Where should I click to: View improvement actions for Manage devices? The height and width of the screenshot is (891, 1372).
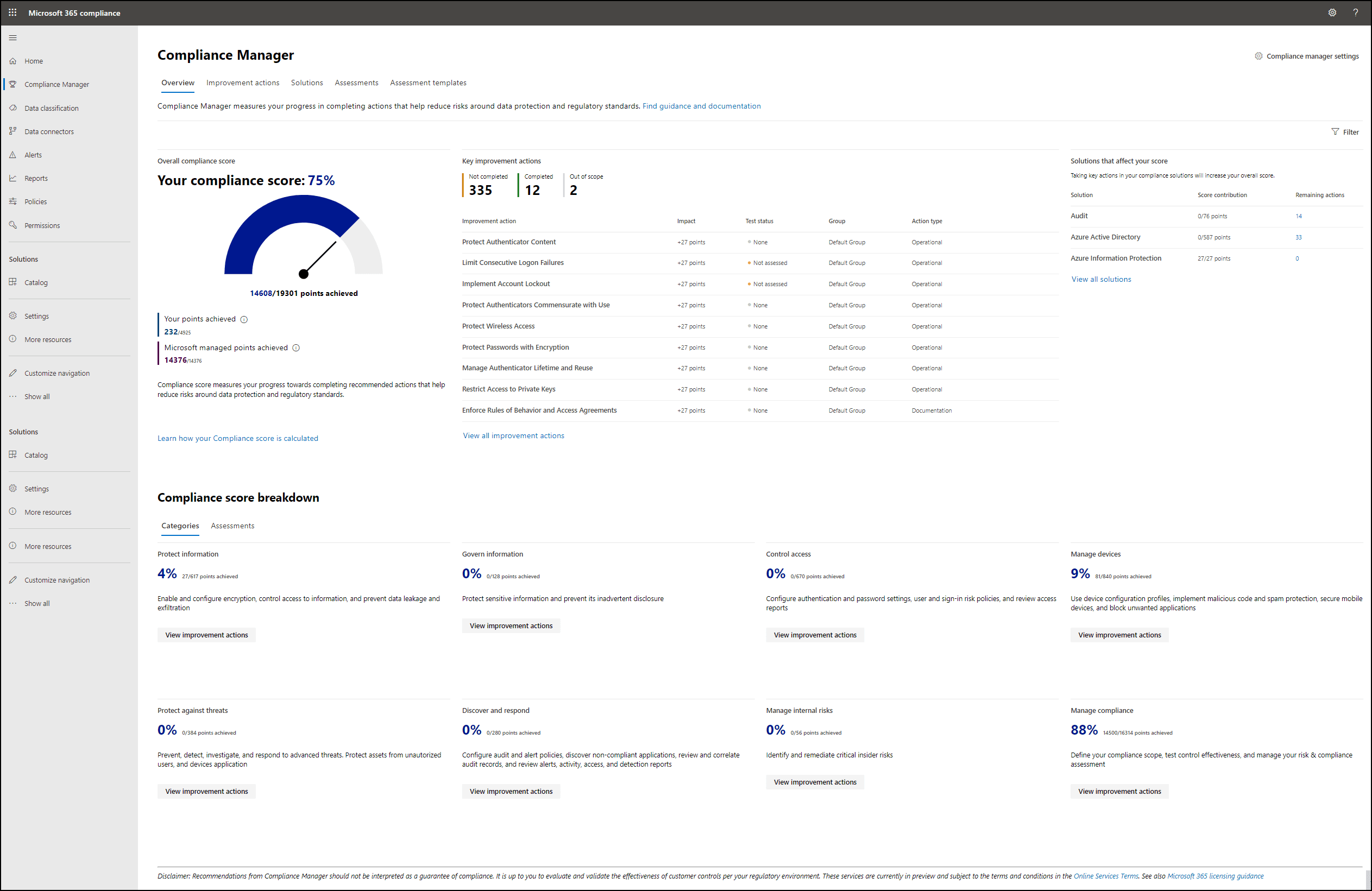[x=1119, y=635]
